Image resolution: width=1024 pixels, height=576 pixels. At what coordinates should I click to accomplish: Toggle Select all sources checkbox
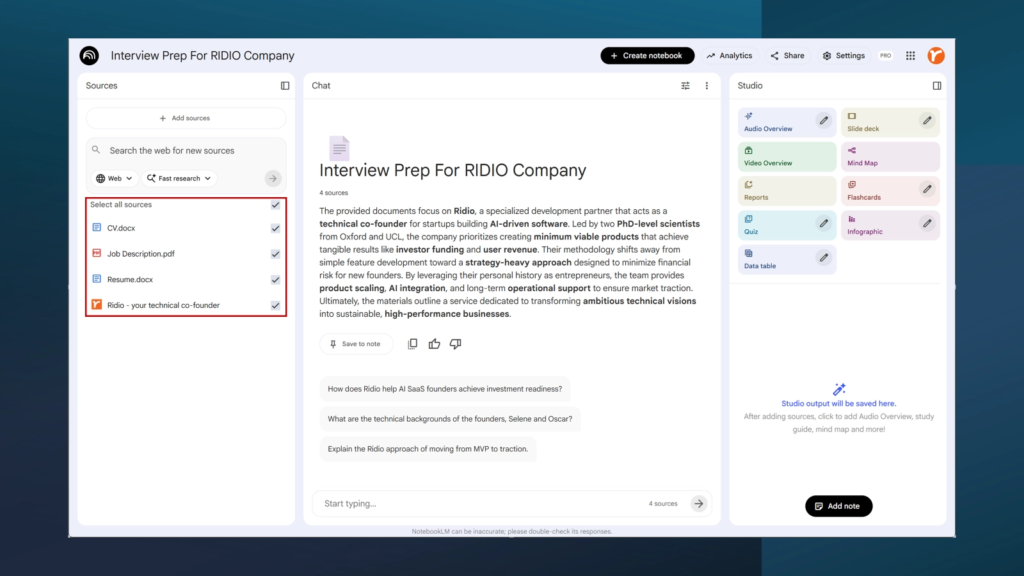pos(275,205)
